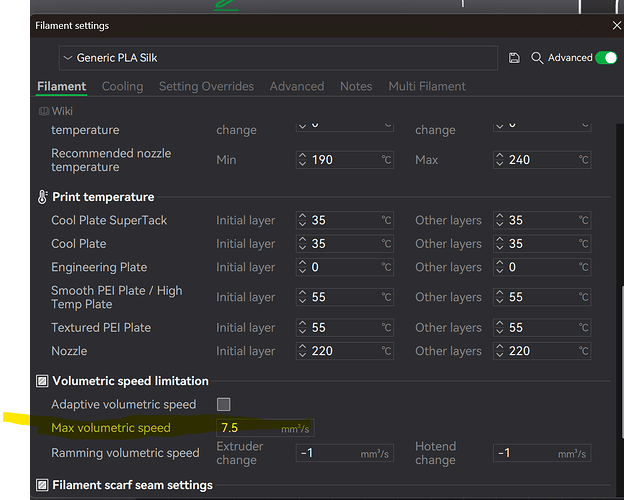
Task: Switch to the Cooling tab
Action: click(x=123, y=86)
